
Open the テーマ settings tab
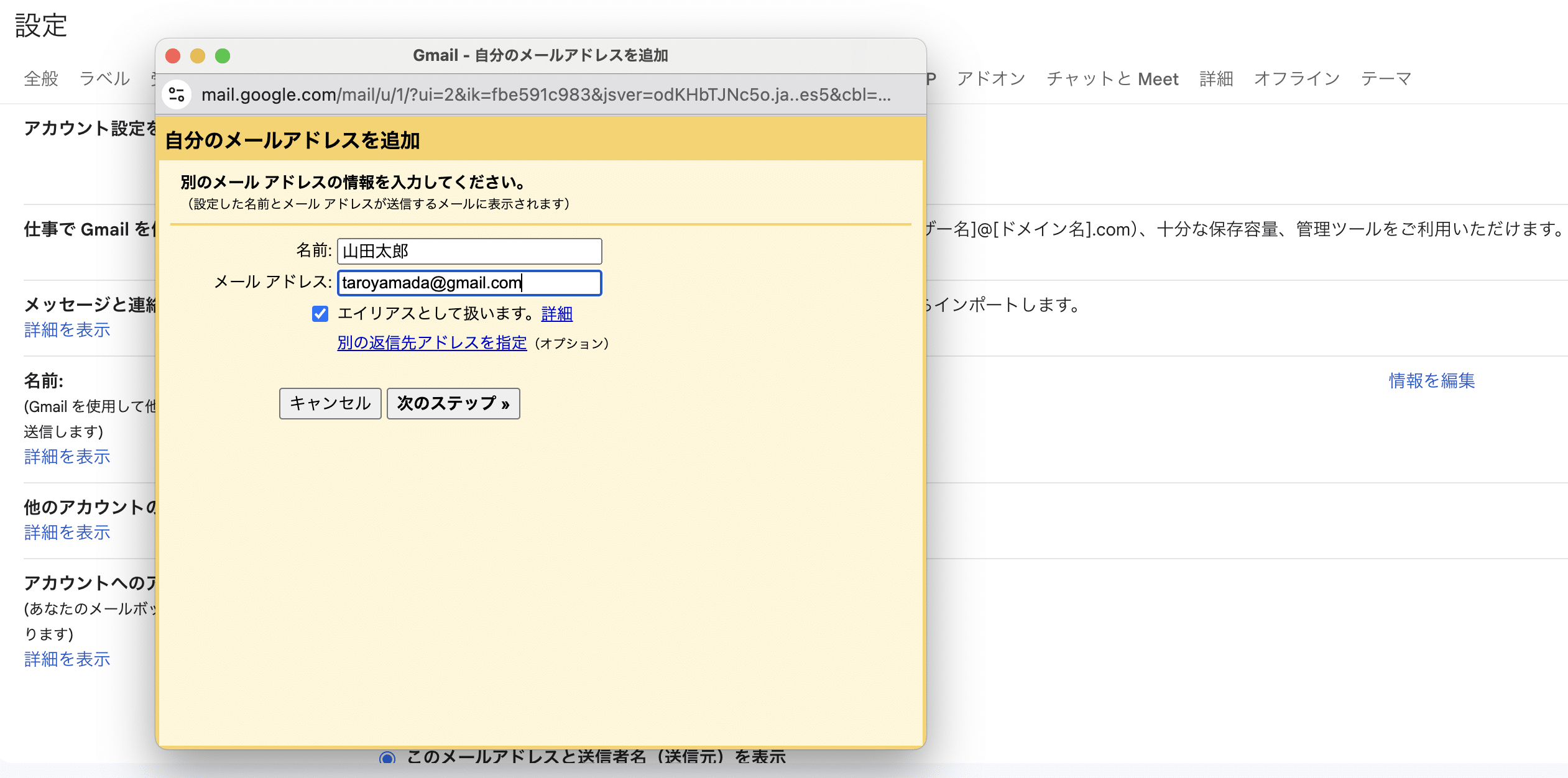click(x=1386, y=79)
